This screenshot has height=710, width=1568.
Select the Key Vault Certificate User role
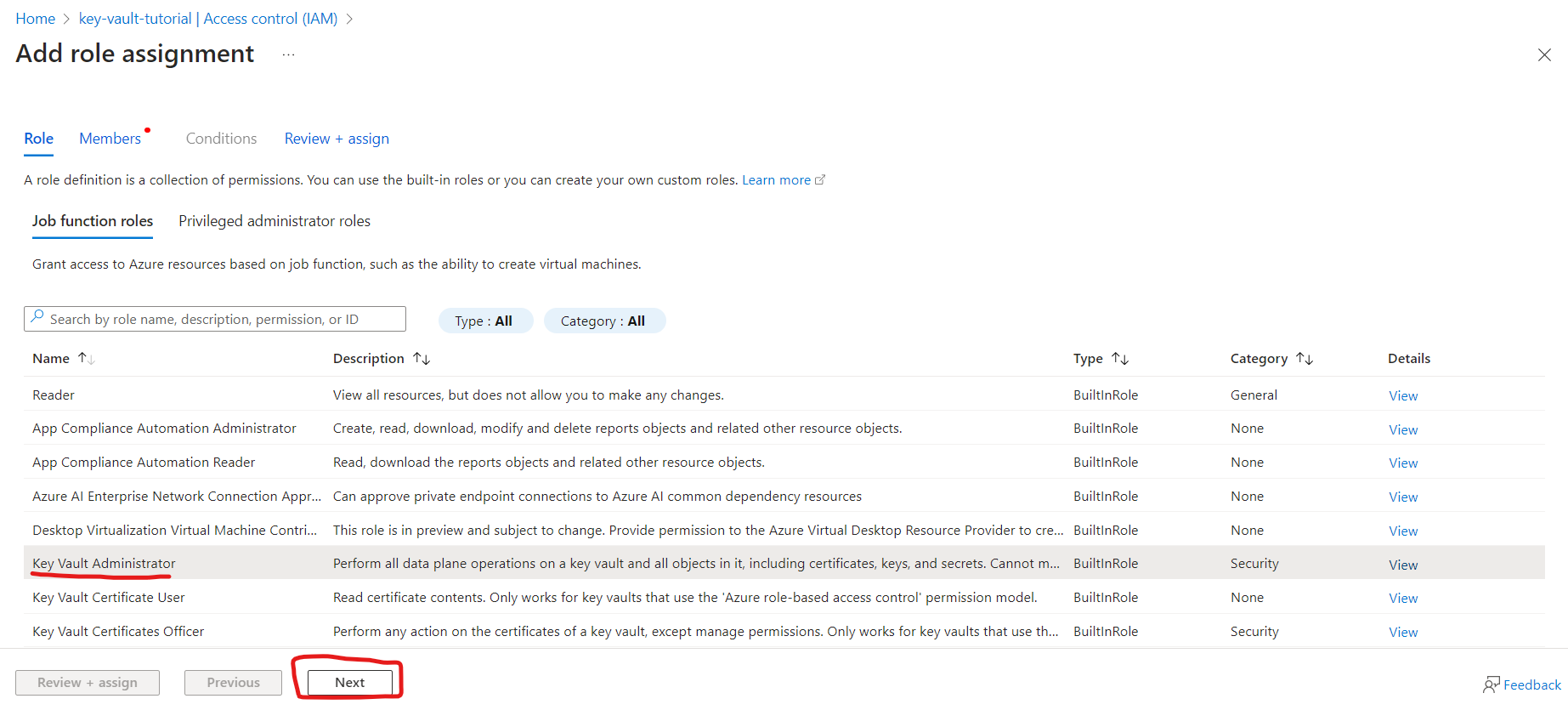784,597
